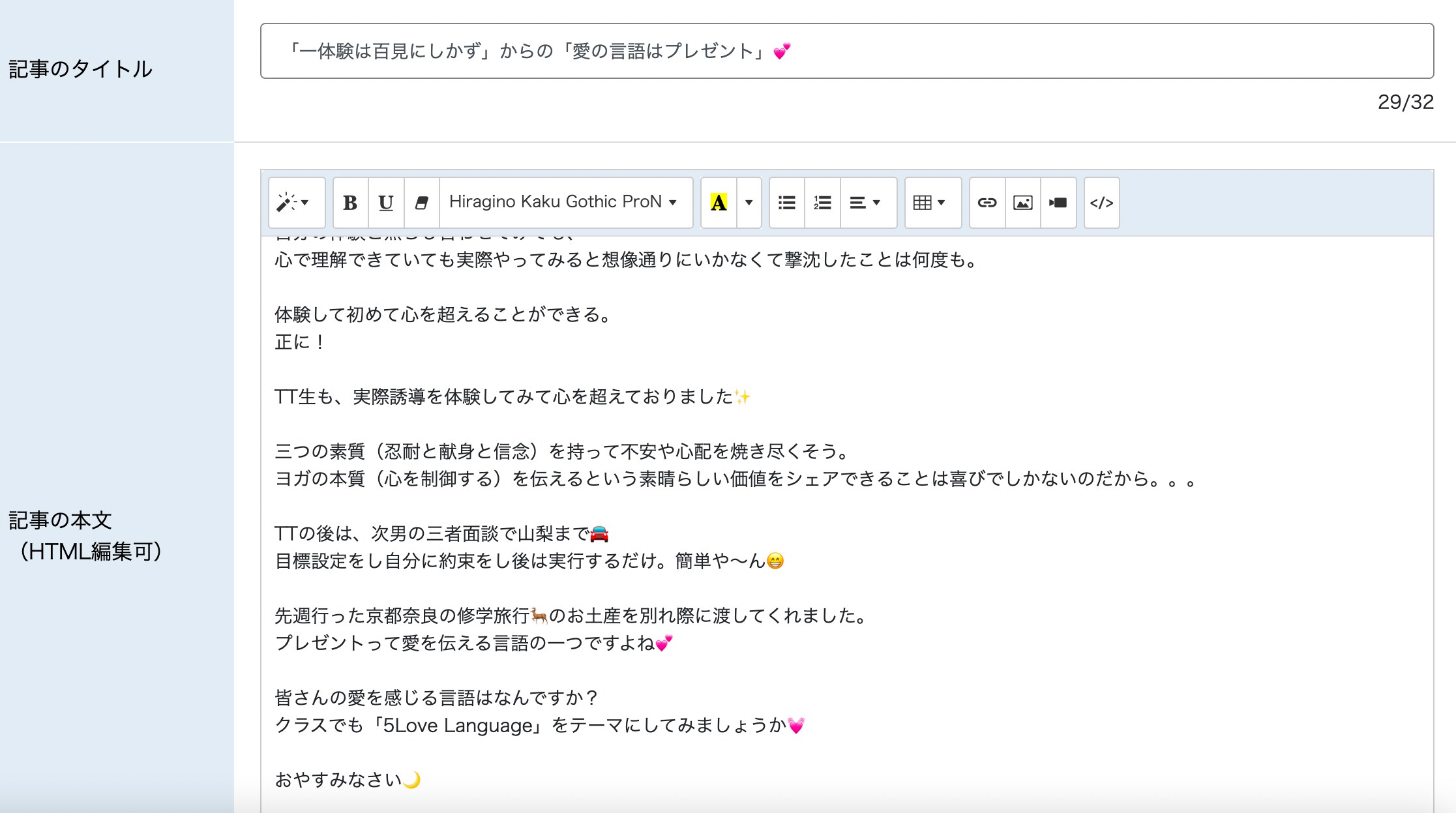The width and height of the screenshot is (1456, 813).
Task: Click line starting 'TT生も' in editor
Action: [502, 396]
